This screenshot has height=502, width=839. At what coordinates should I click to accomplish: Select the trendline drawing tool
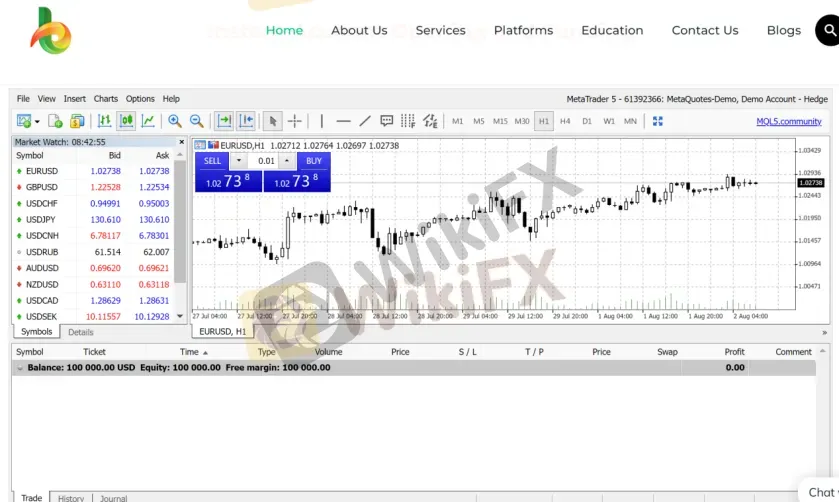click(365, 121)
